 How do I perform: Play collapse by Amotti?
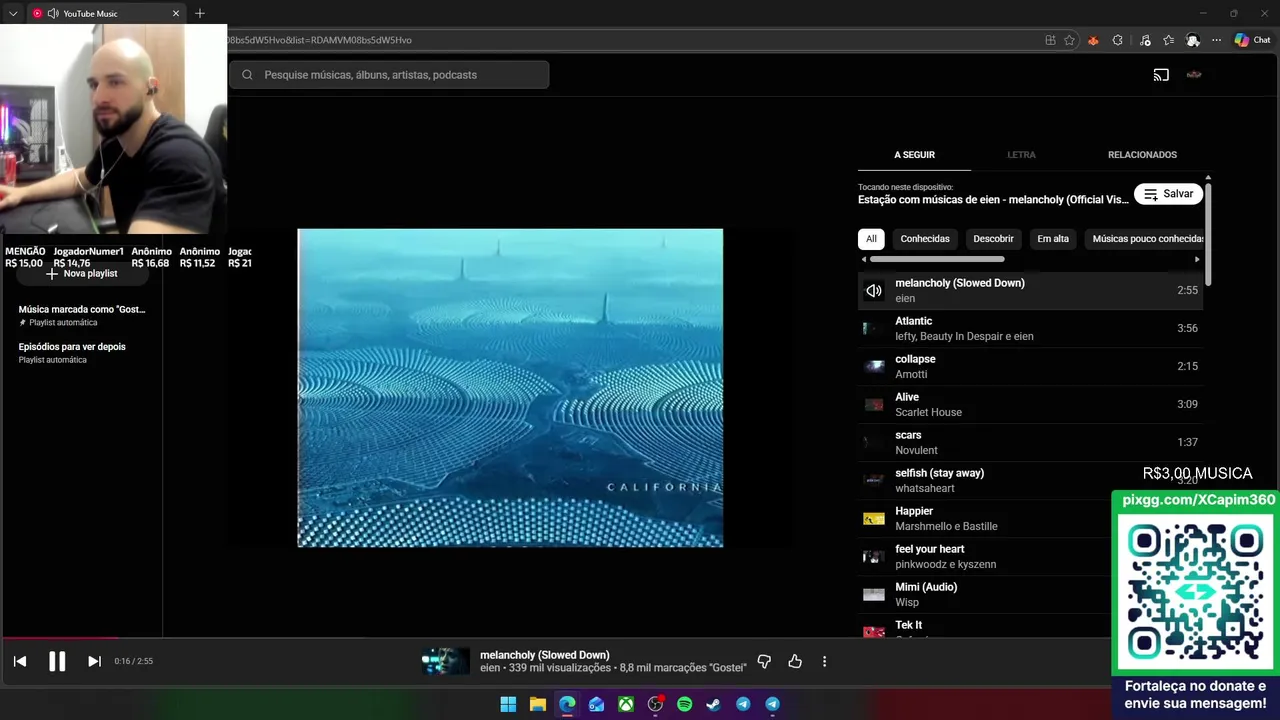[x=1030, y=367]
